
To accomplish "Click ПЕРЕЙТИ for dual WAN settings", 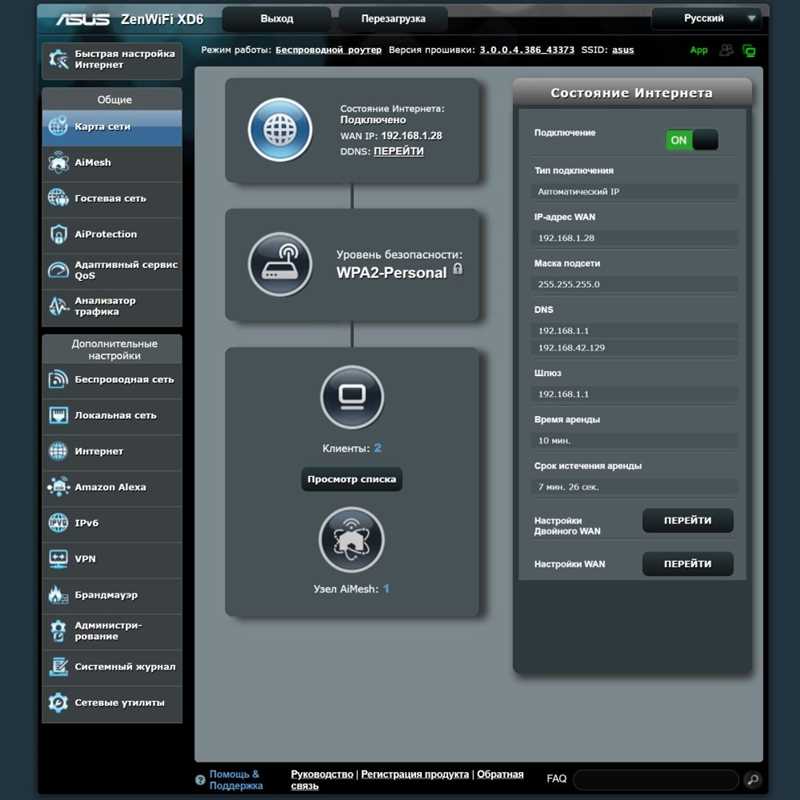I will pyautogui.click(x=687, y=520).
